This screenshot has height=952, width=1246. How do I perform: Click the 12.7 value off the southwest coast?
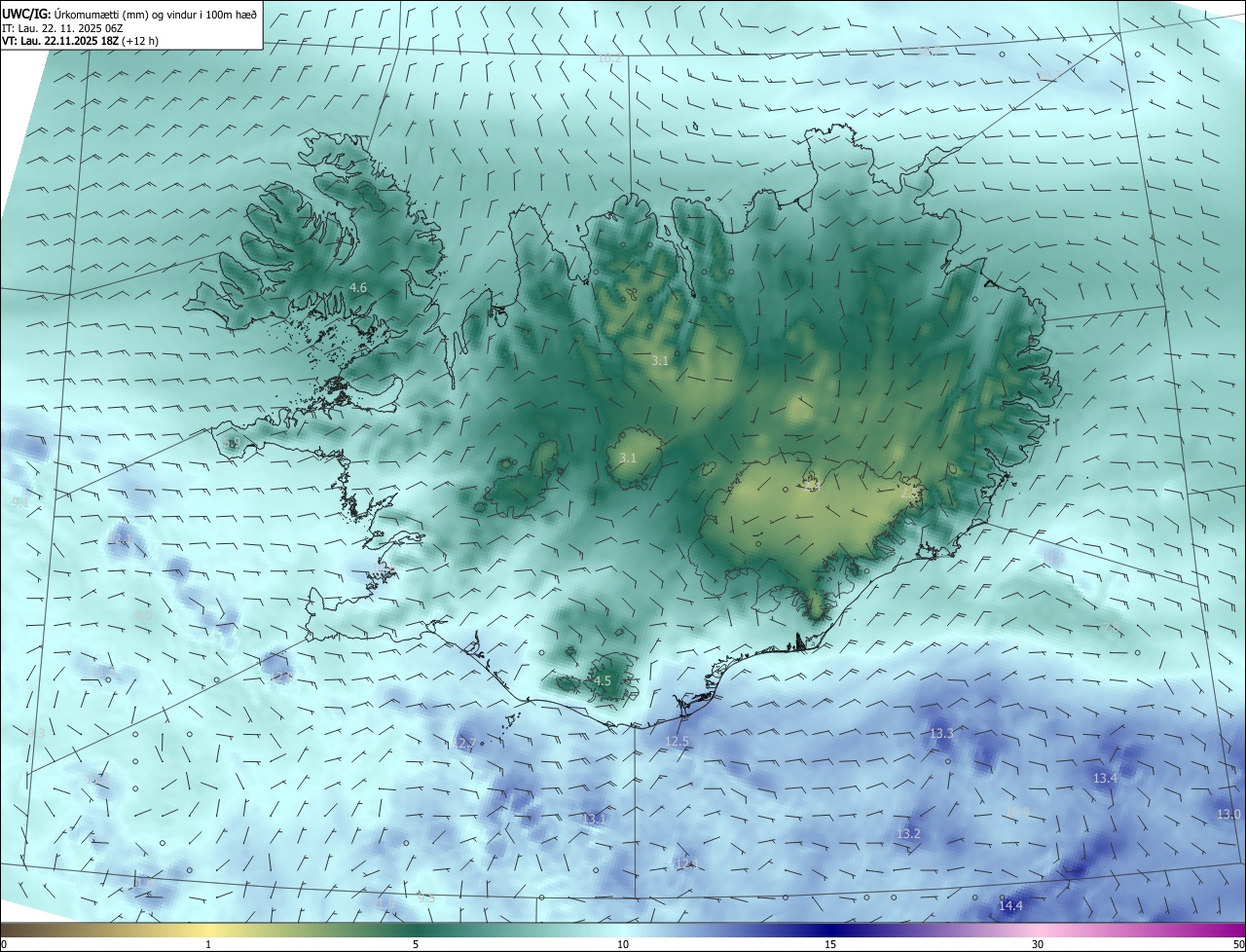463,743
